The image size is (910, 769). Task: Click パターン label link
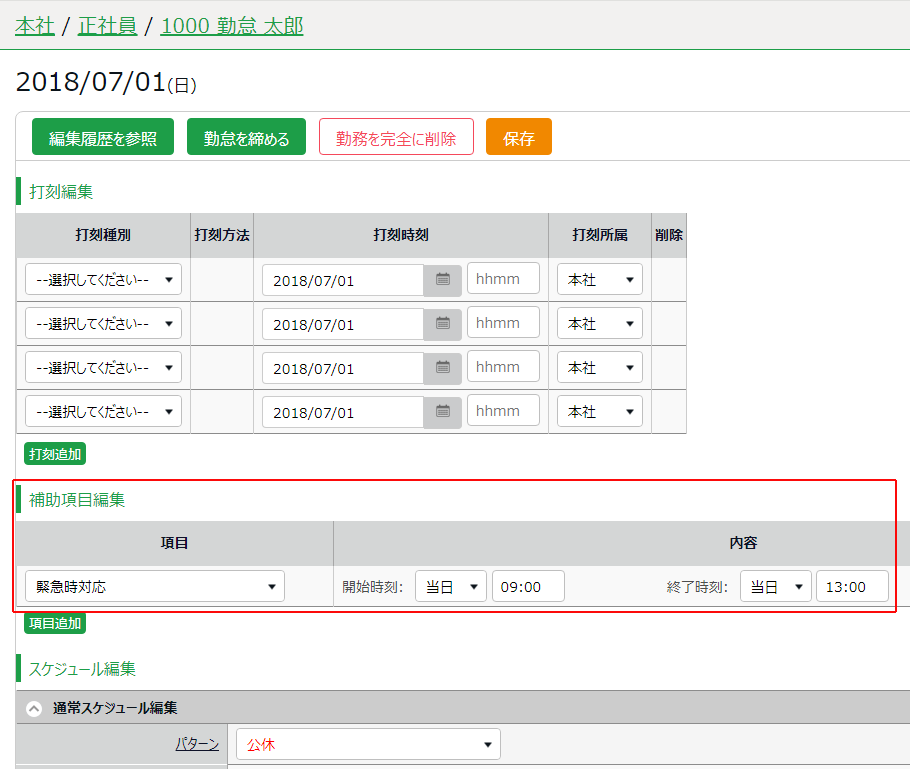(197, 745)
